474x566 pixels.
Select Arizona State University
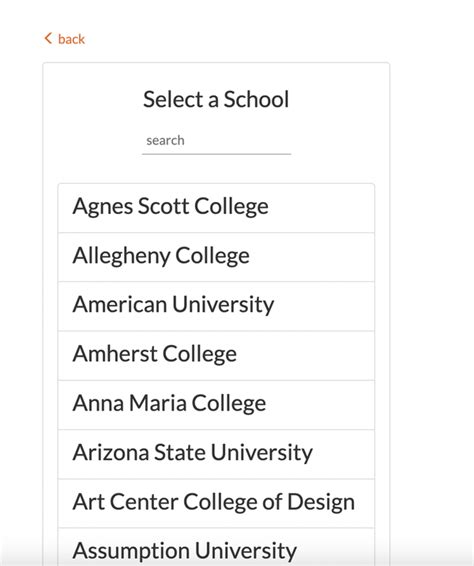click(216, 454)
